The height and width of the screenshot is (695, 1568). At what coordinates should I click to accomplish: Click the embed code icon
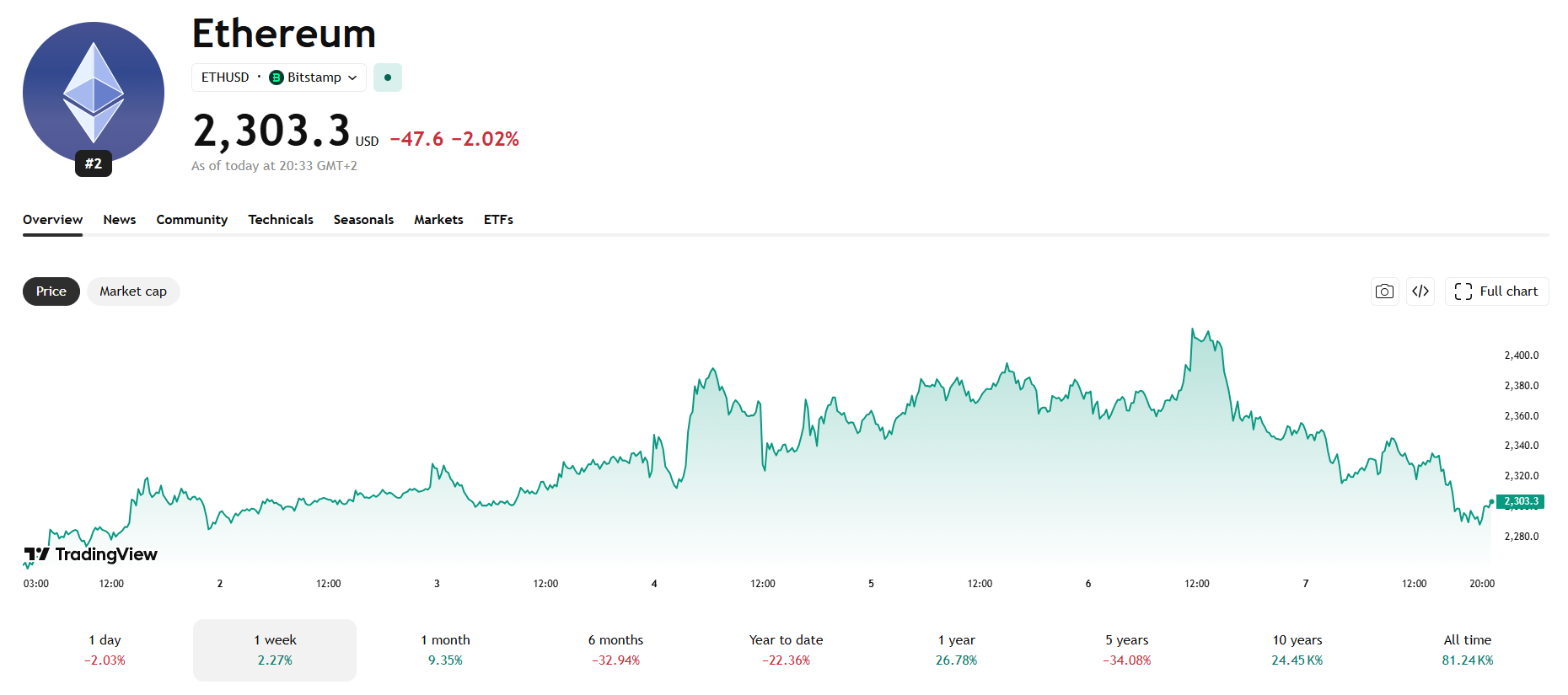(x=1420, y=291)
